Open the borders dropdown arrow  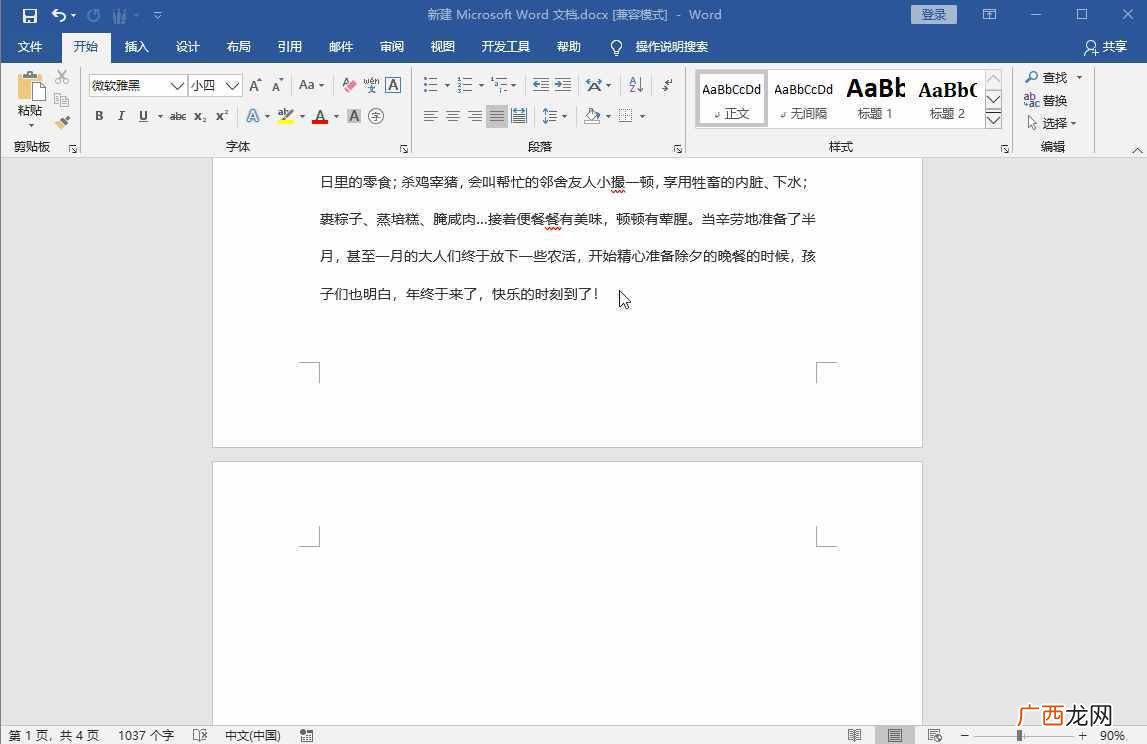[642, 116]
